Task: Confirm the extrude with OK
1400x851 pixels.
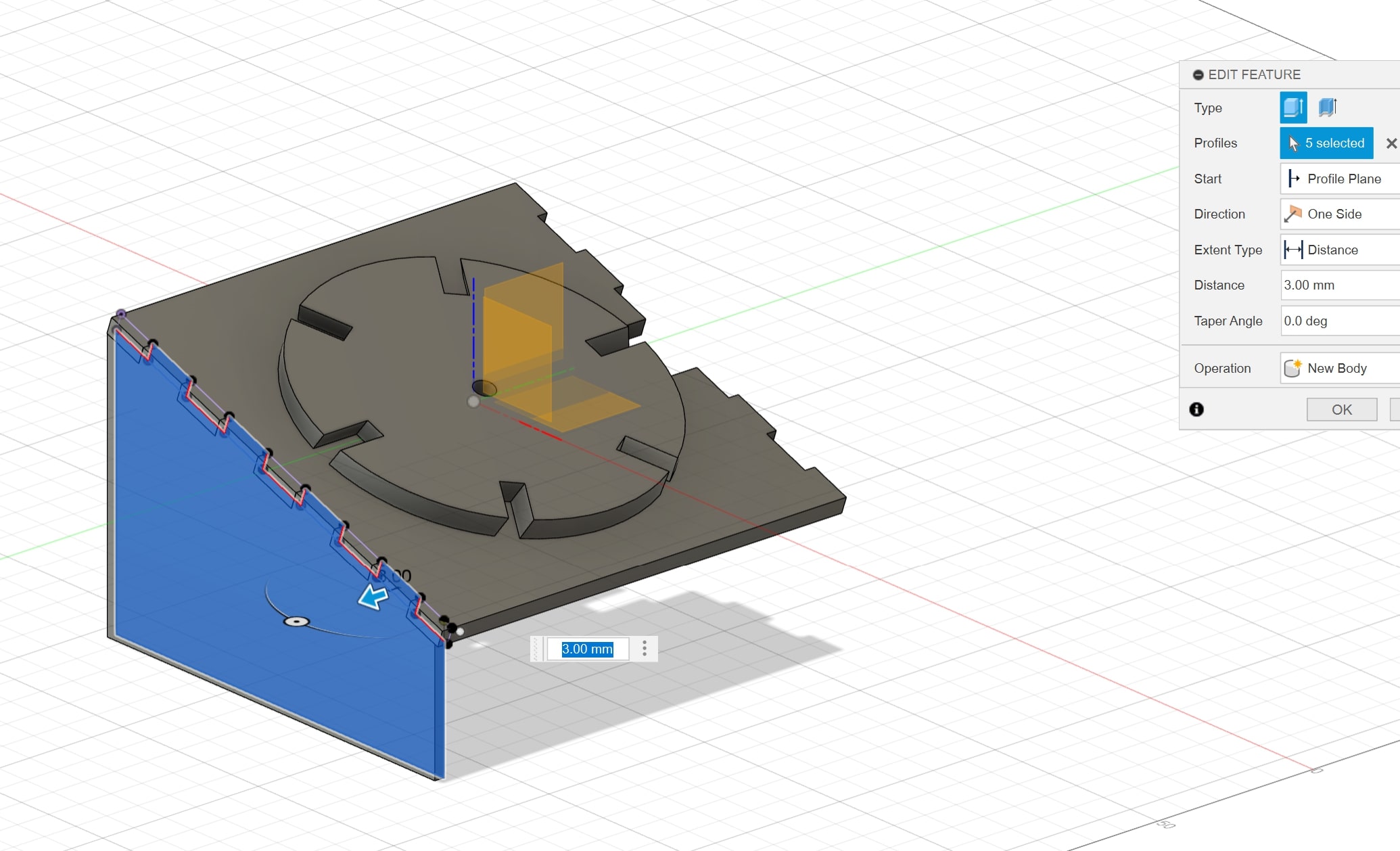Action: tap(1342, 409)
